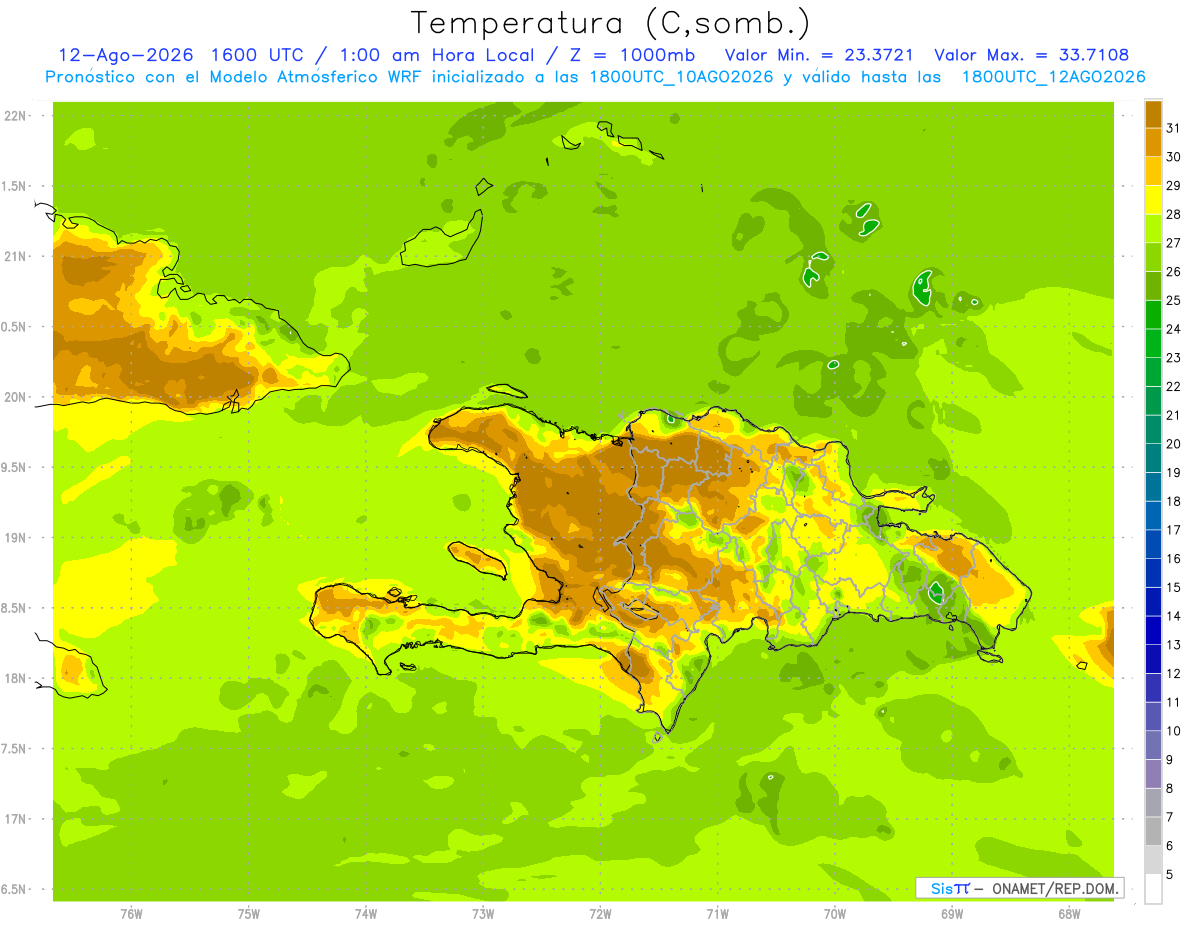Click the "69W" longitude label
The image size is (1200, 927).
[952, 914]
